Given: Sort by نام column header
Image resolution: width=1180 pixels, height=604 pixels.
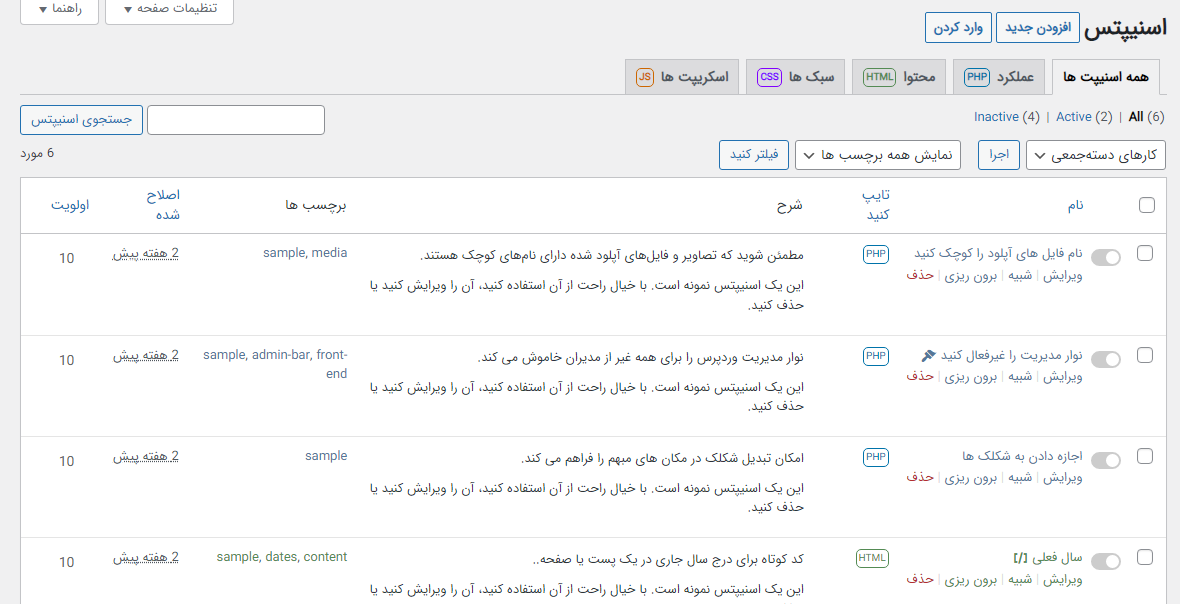Looking at the screenshot, I should pos(1075,205).
